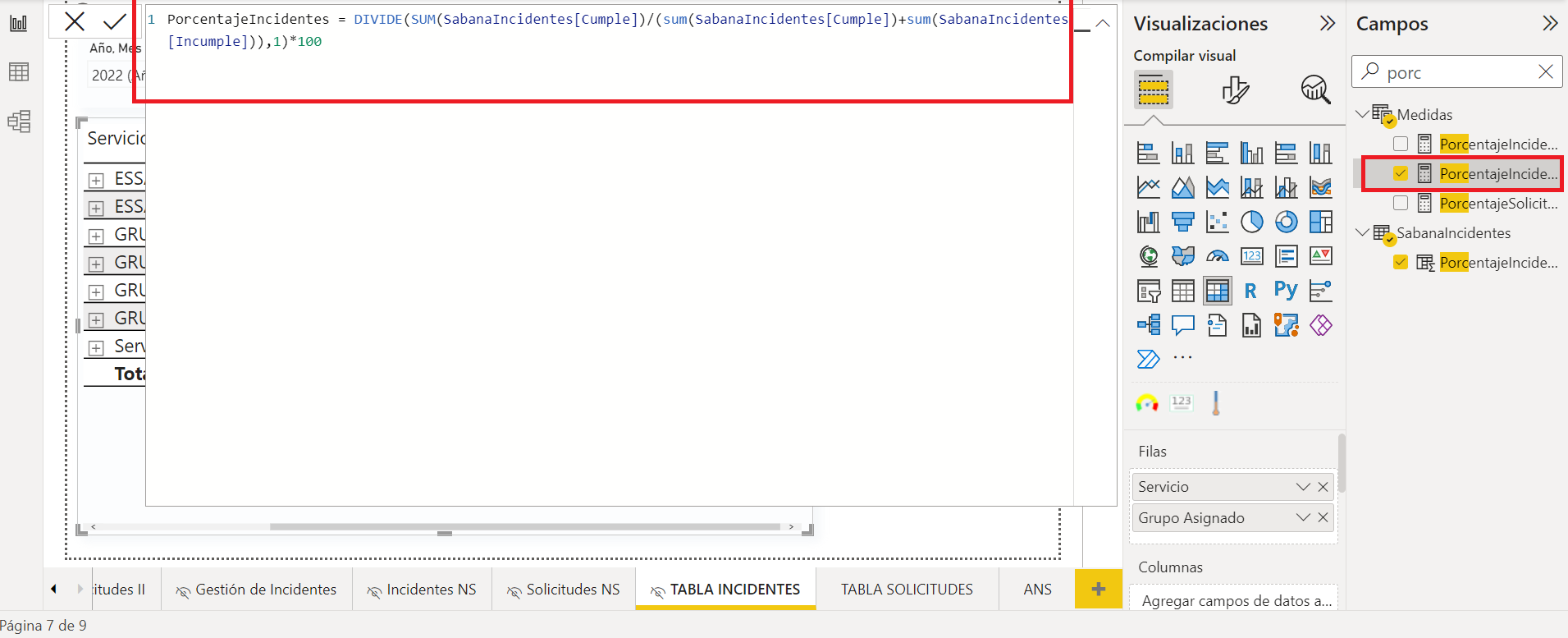Switch to the table visual
The width and height of the screenshot is (1568, 638).
(1182, 291)
